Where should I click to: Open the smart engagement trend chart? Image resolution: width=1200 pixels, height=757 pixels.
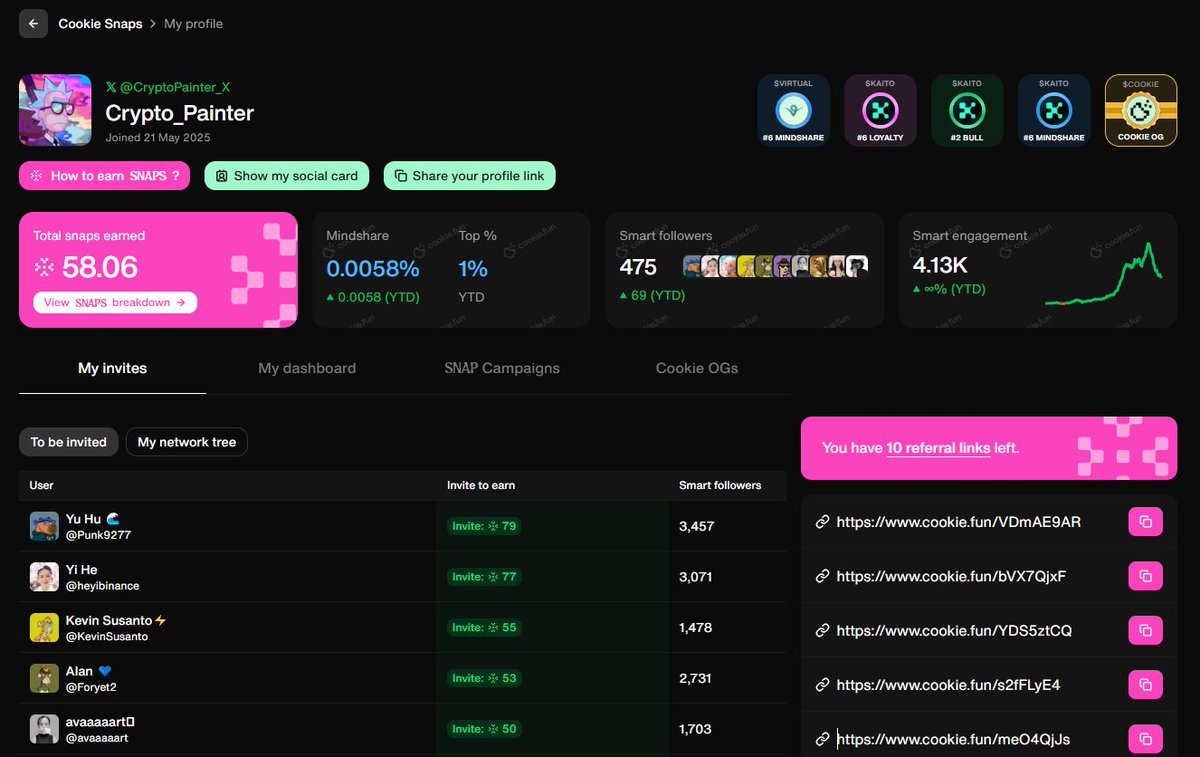tap(1104, 273)
